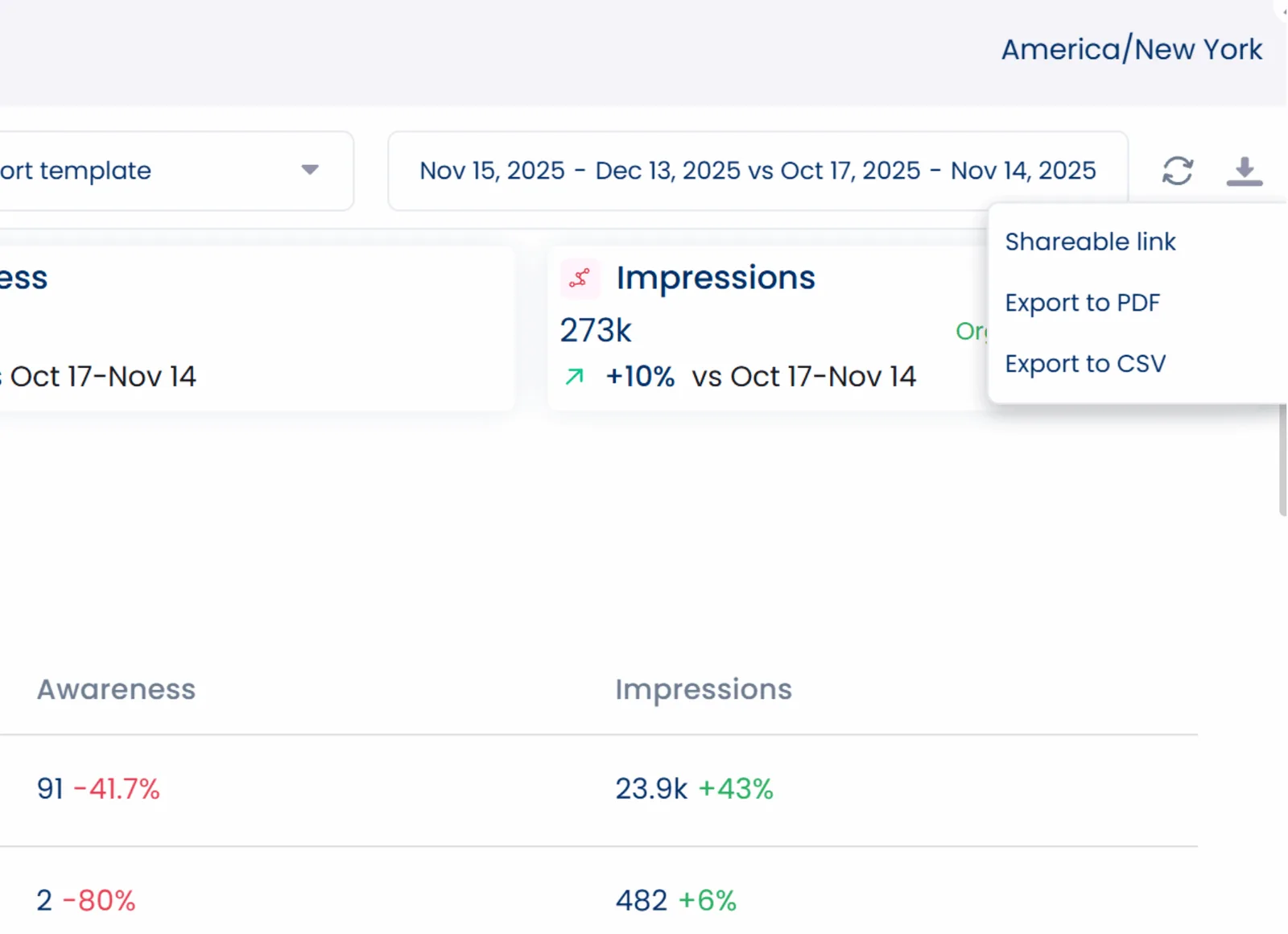The image size is (1288, 934).
Task: Click the America/New York timezone link
Action: click(1131, 49)
